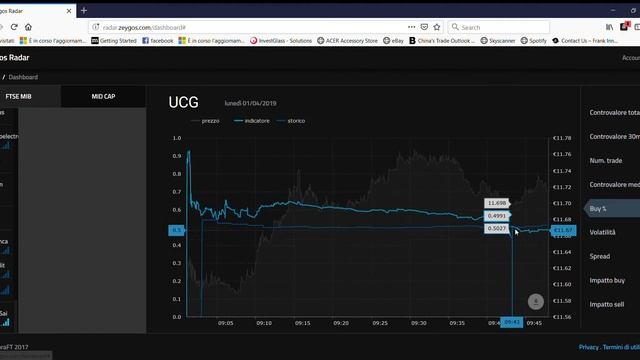Open the China's Trade Outlook bookmark
This screenshot has height=360, width=640.
tap(442, 40)
